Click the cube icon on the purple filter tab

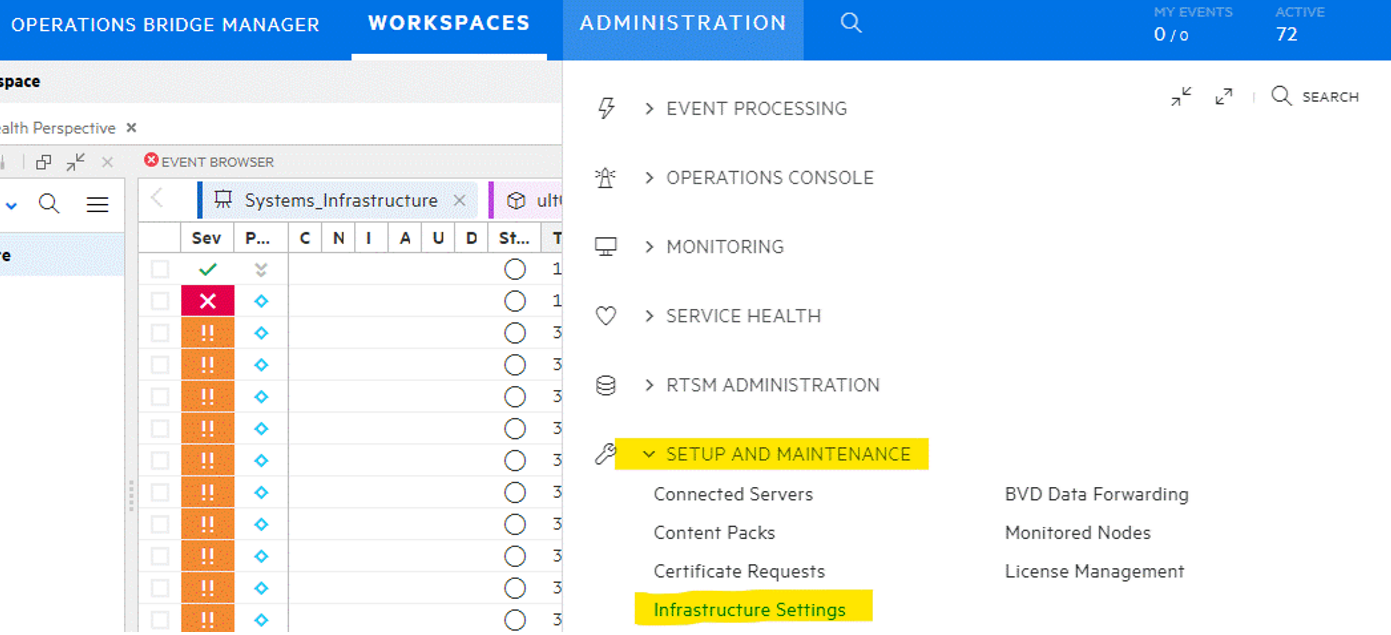pos(516,201)
